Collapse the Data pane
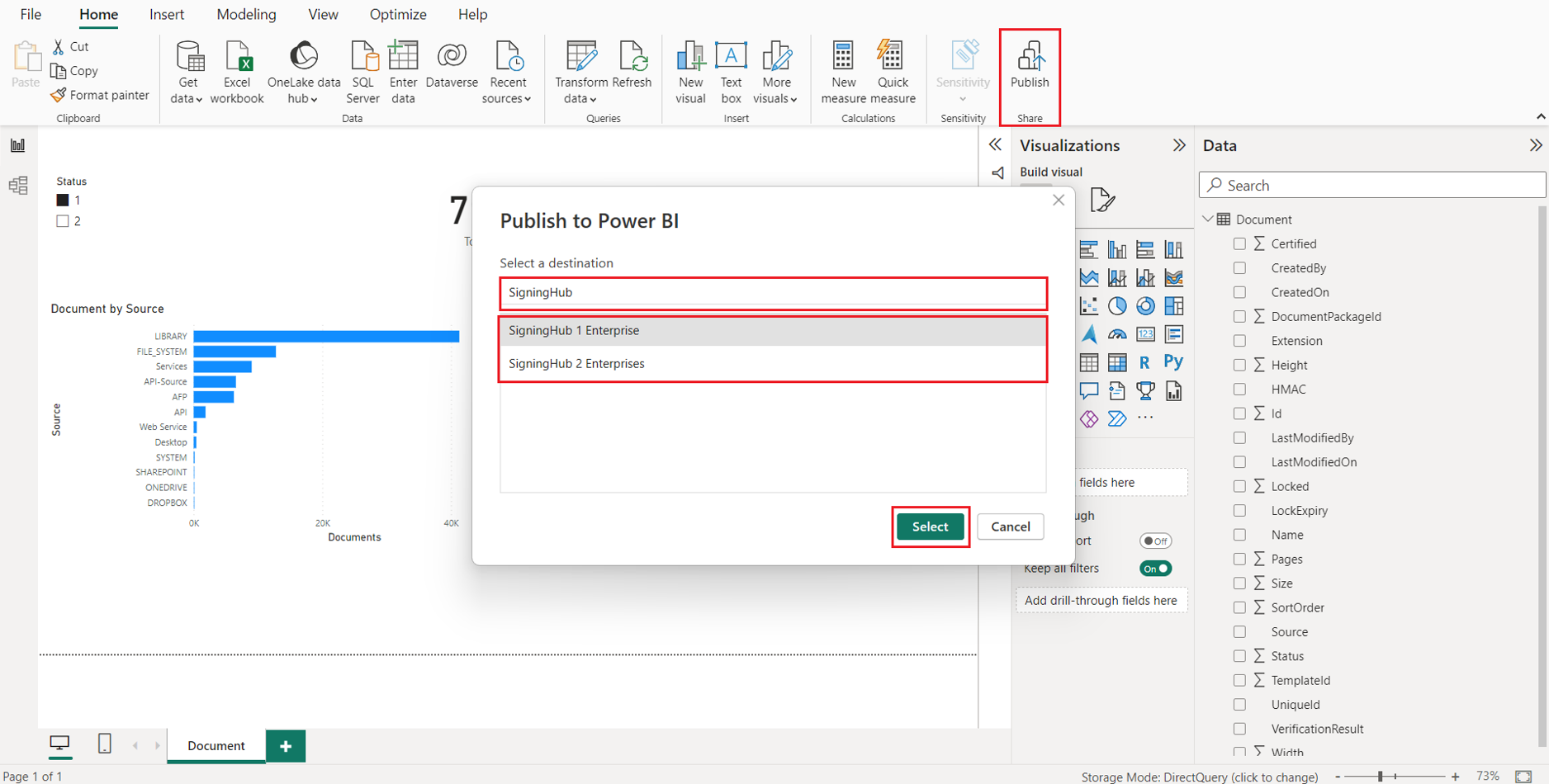Image resolution: width=1549 pixels, height=784 pixels. click(x=1535, y=145)
